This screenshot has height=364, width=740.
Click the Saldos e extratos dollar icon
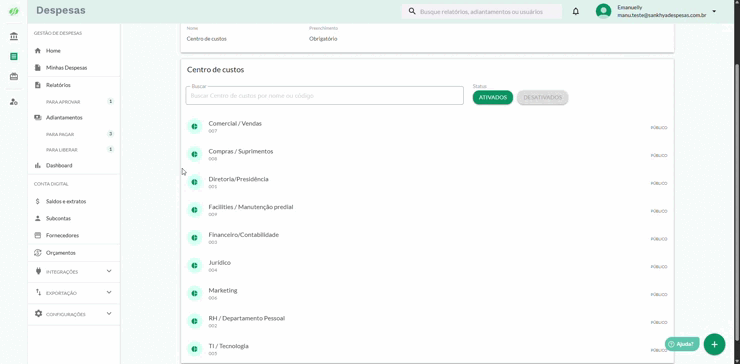coord(38,201)
